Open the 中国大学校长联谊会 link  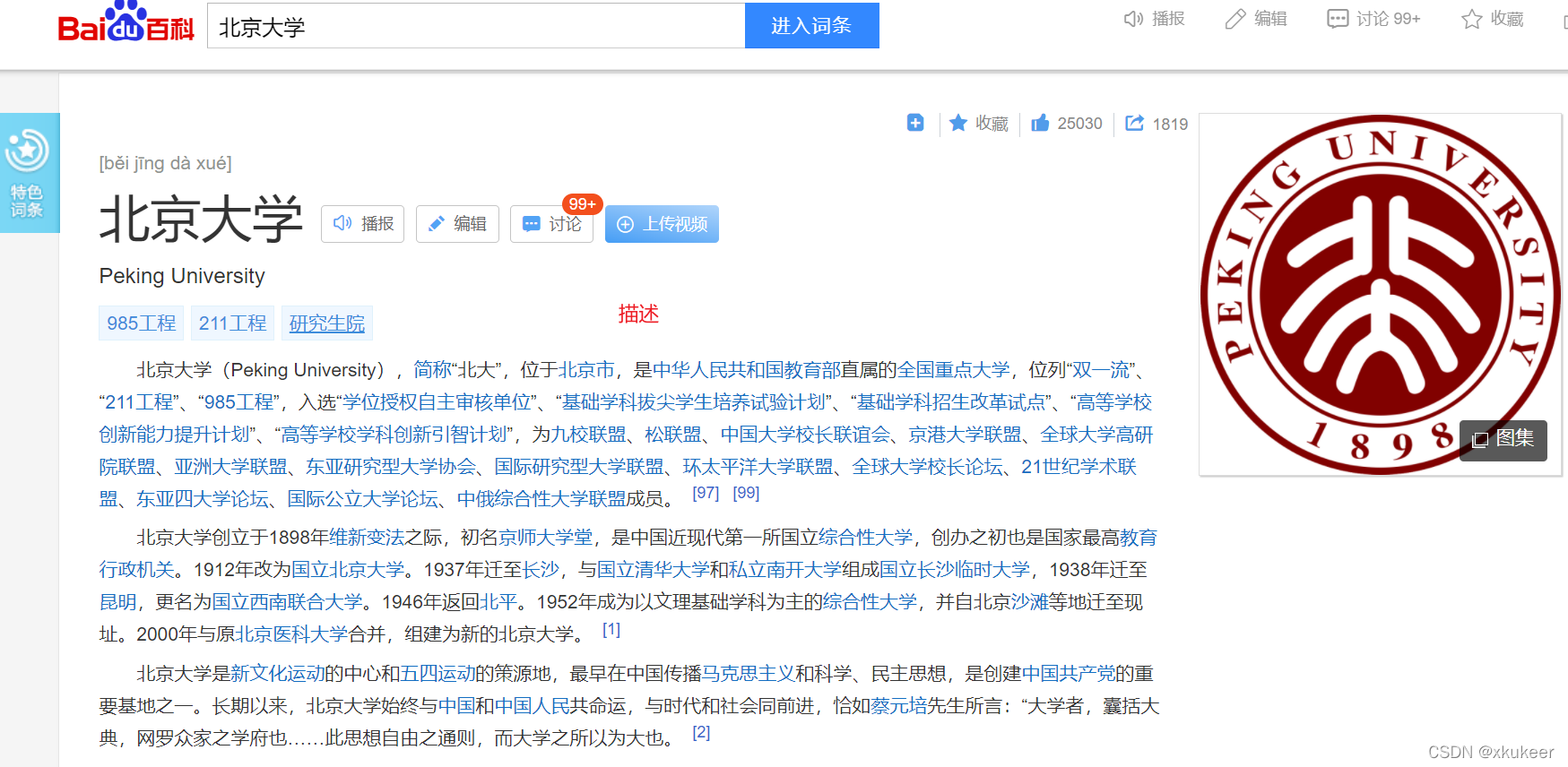click(805, 435)
